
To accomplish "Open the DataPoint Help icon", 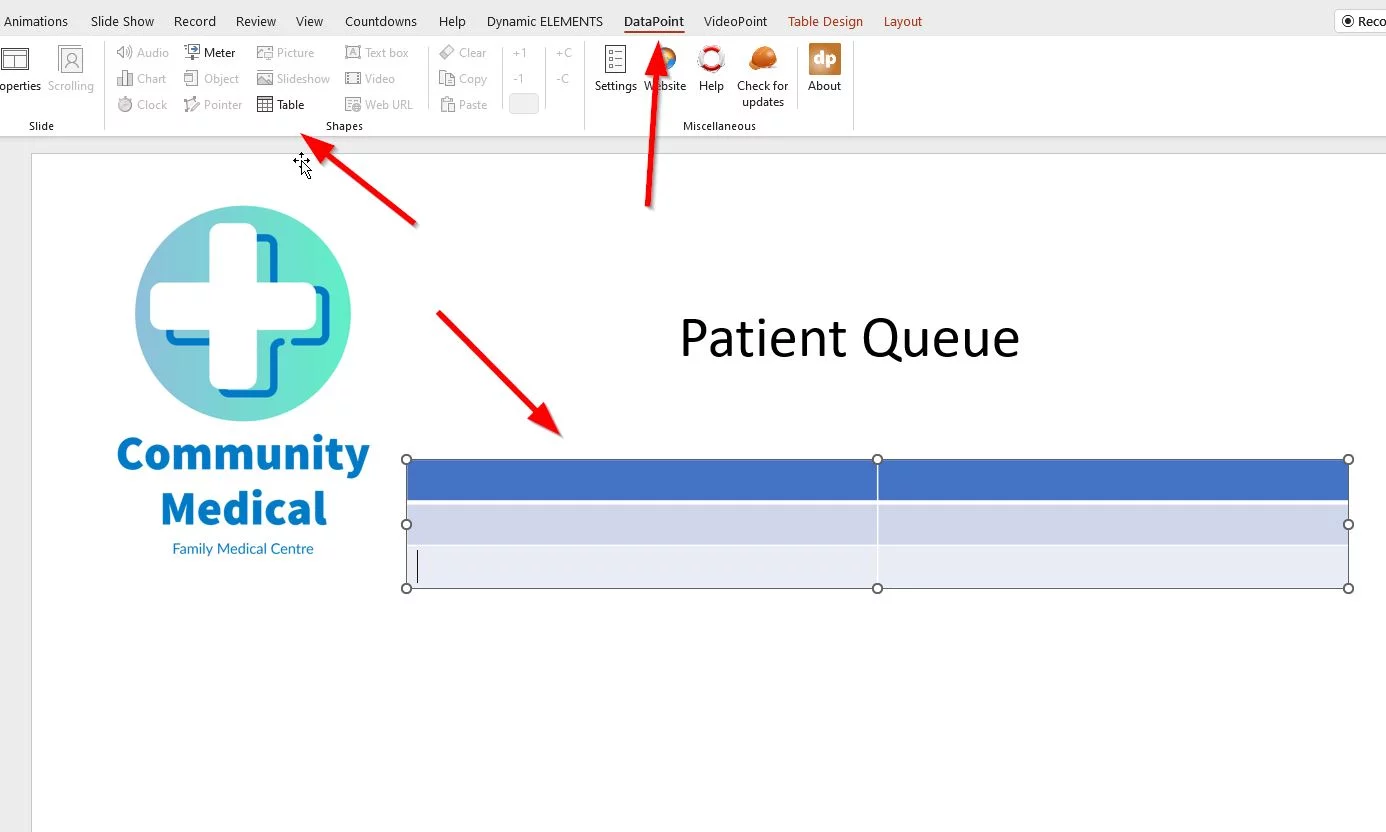I will click(x=711, y=68).
